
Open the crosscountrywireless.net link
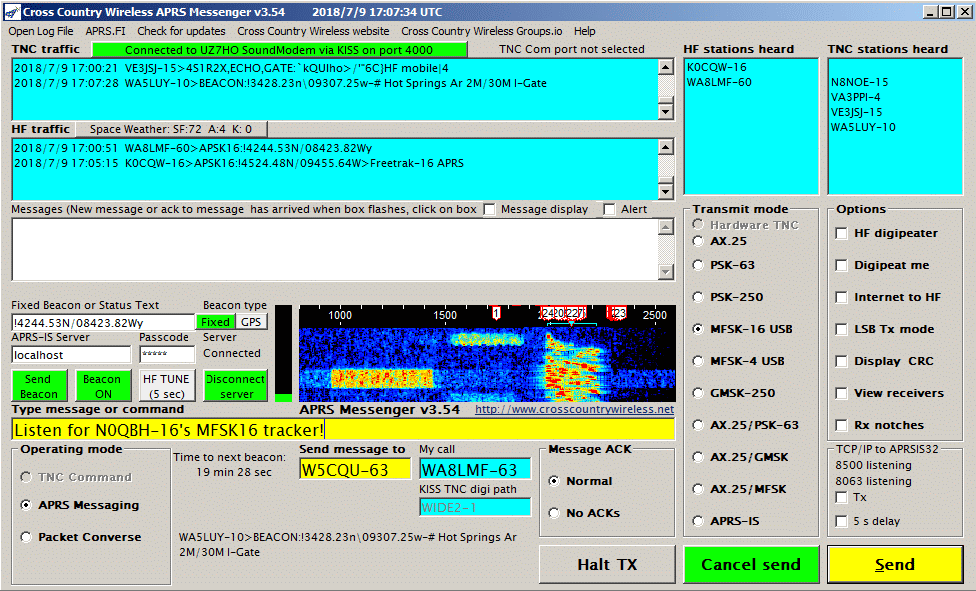[575, 409]
